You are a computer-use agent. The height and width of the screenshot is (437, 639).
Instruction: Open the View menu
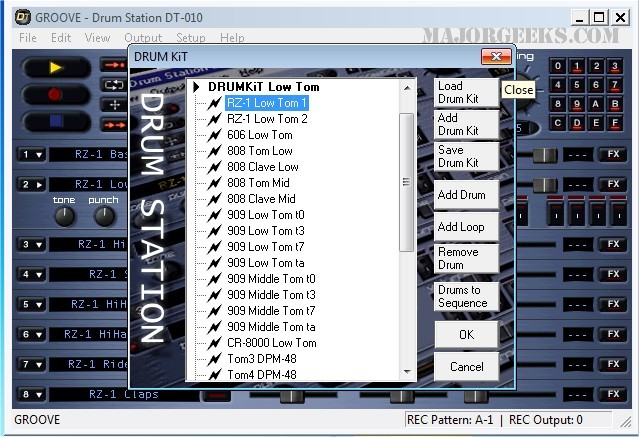[x=97, y=38]
